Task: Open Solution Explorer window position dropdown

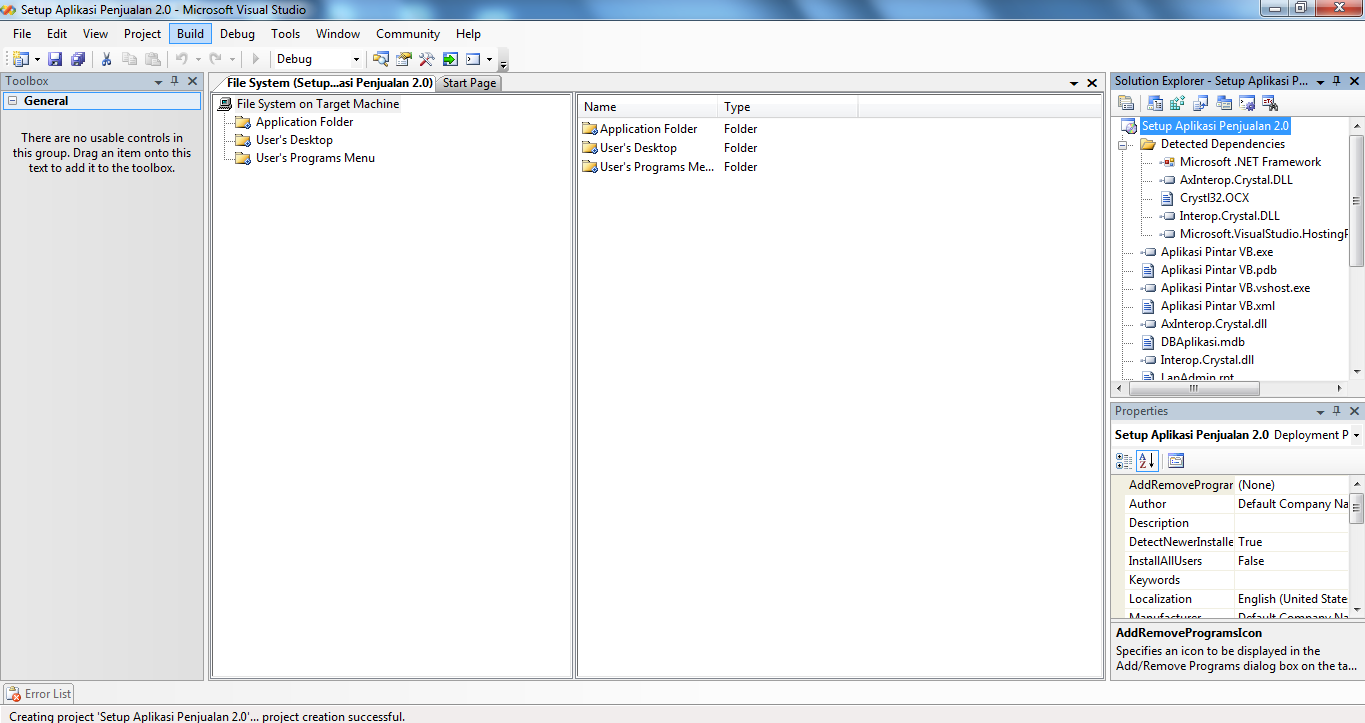Action: [x=1321, y=81]
